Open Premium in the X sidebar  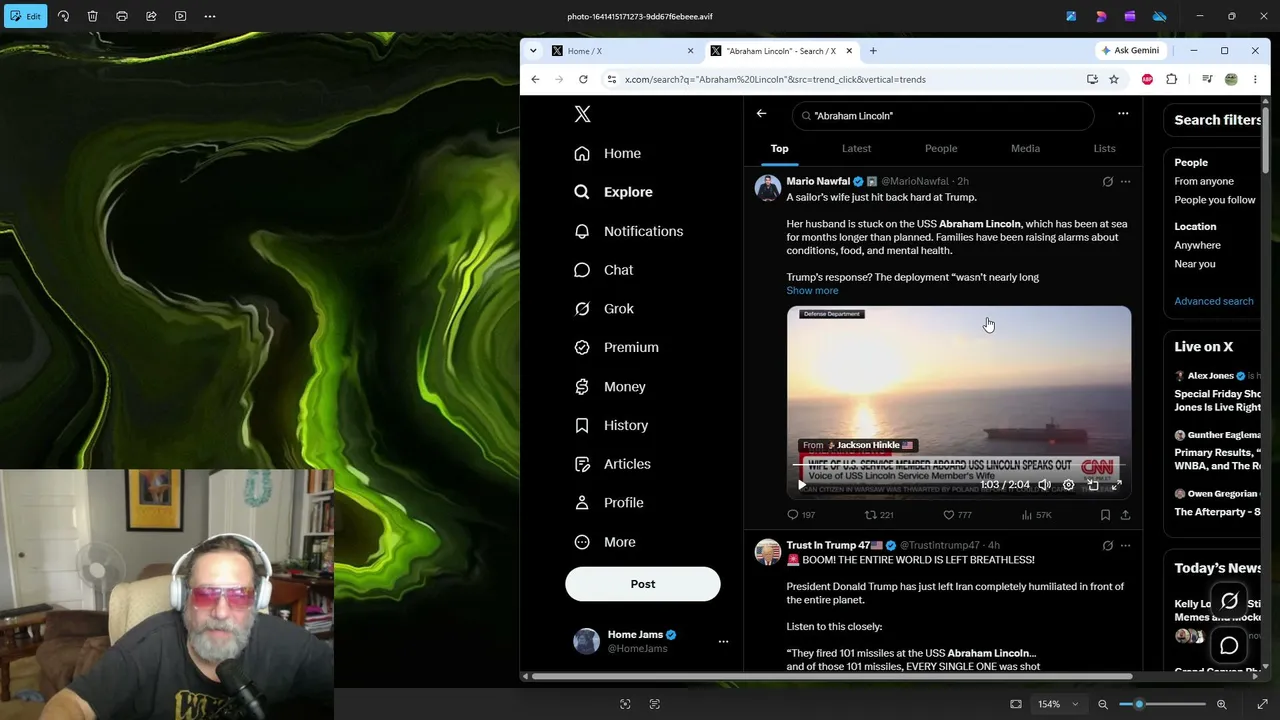[x=616, y=347]
